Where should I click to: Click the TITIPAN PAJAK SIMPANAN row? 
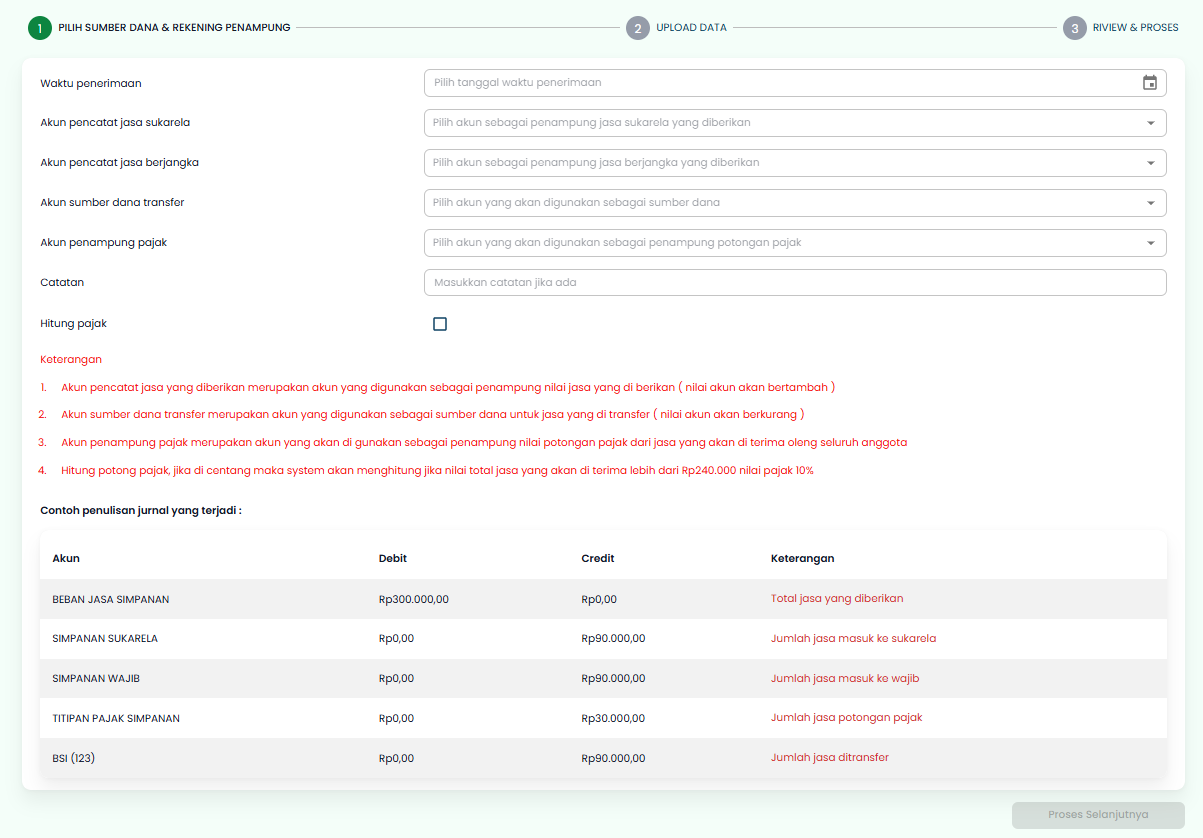pyautogui.click(x=116, y=719)
